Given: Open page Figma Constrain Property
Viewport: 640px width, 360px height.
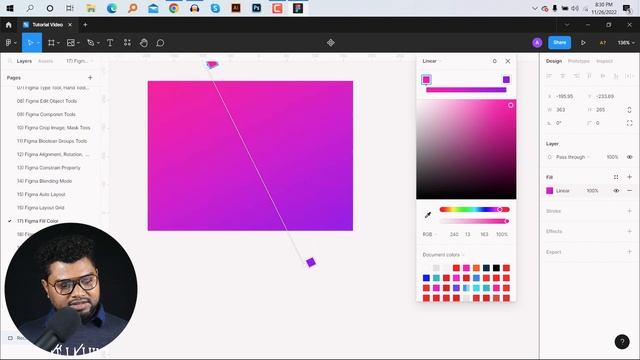Looking at the screenshot, I should point(49,168).
